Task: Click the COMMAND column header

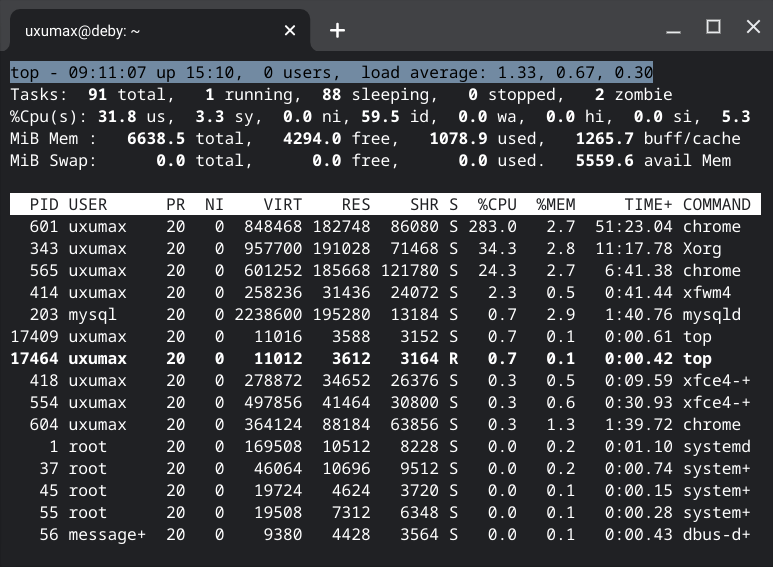Action: coord(716,204)
